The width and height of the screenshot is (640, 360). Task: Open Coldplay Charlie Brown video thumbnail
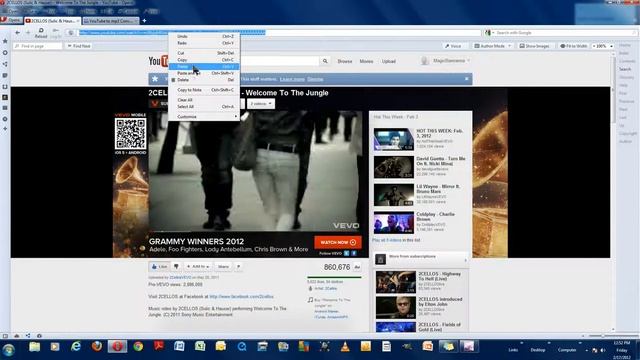[x=393, y=222]
